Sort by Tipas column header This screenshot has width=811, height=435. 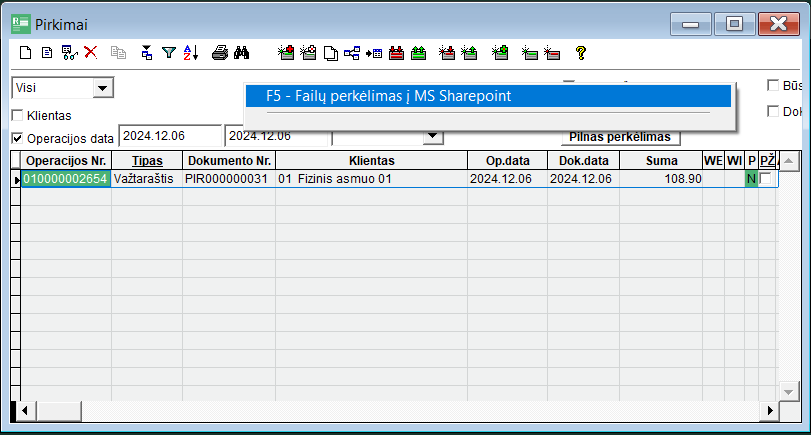(147, 161)
